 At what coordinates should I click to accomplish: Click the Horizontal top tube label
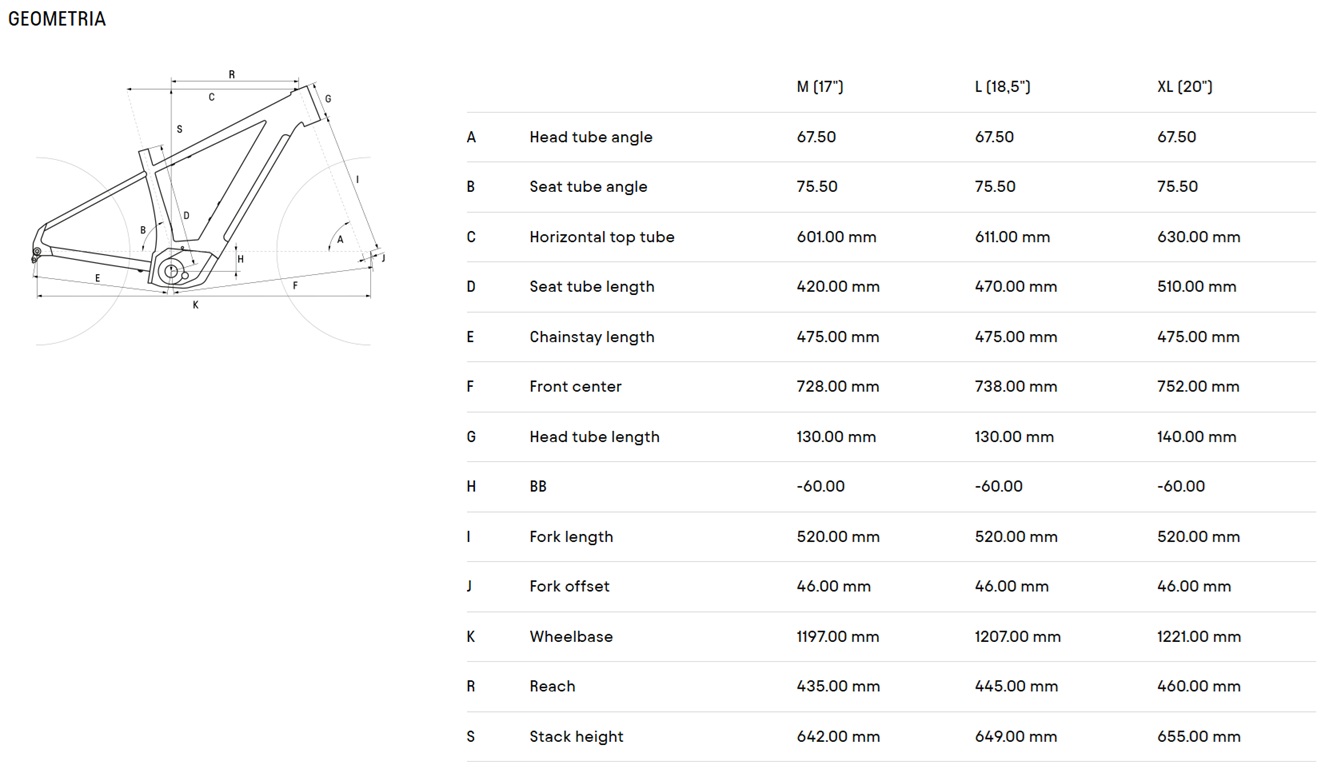tap(602, 237)
